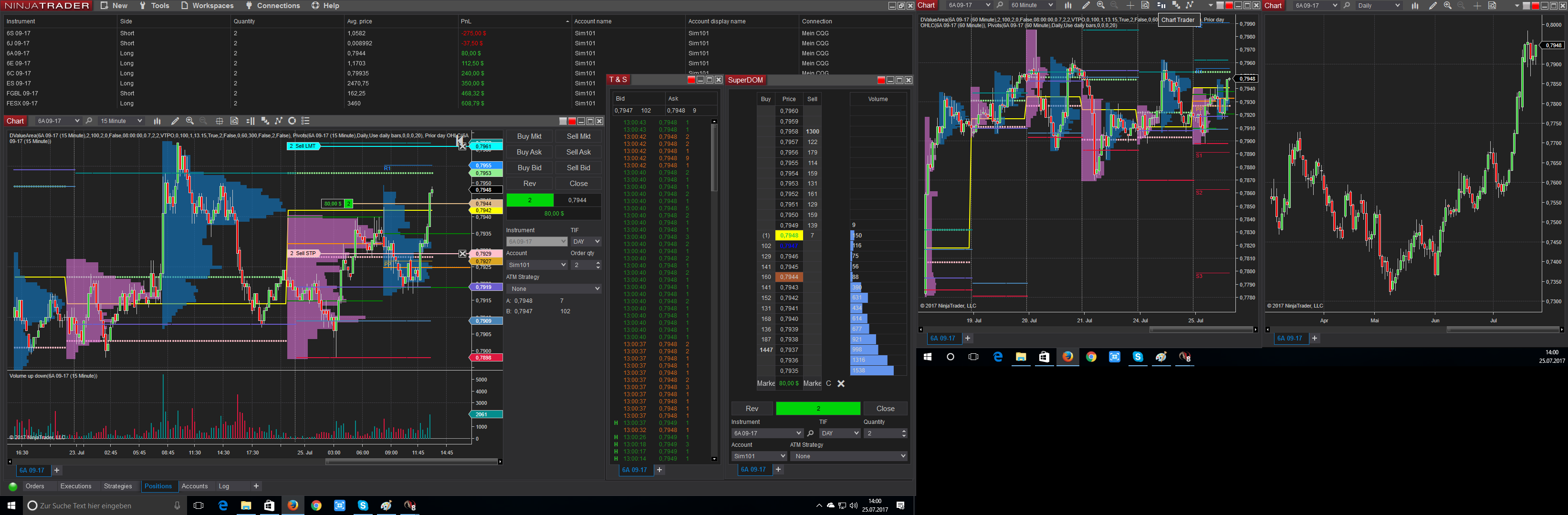Open Firefox from the left taskbar
1568x515 pixels.
(292, 505)
